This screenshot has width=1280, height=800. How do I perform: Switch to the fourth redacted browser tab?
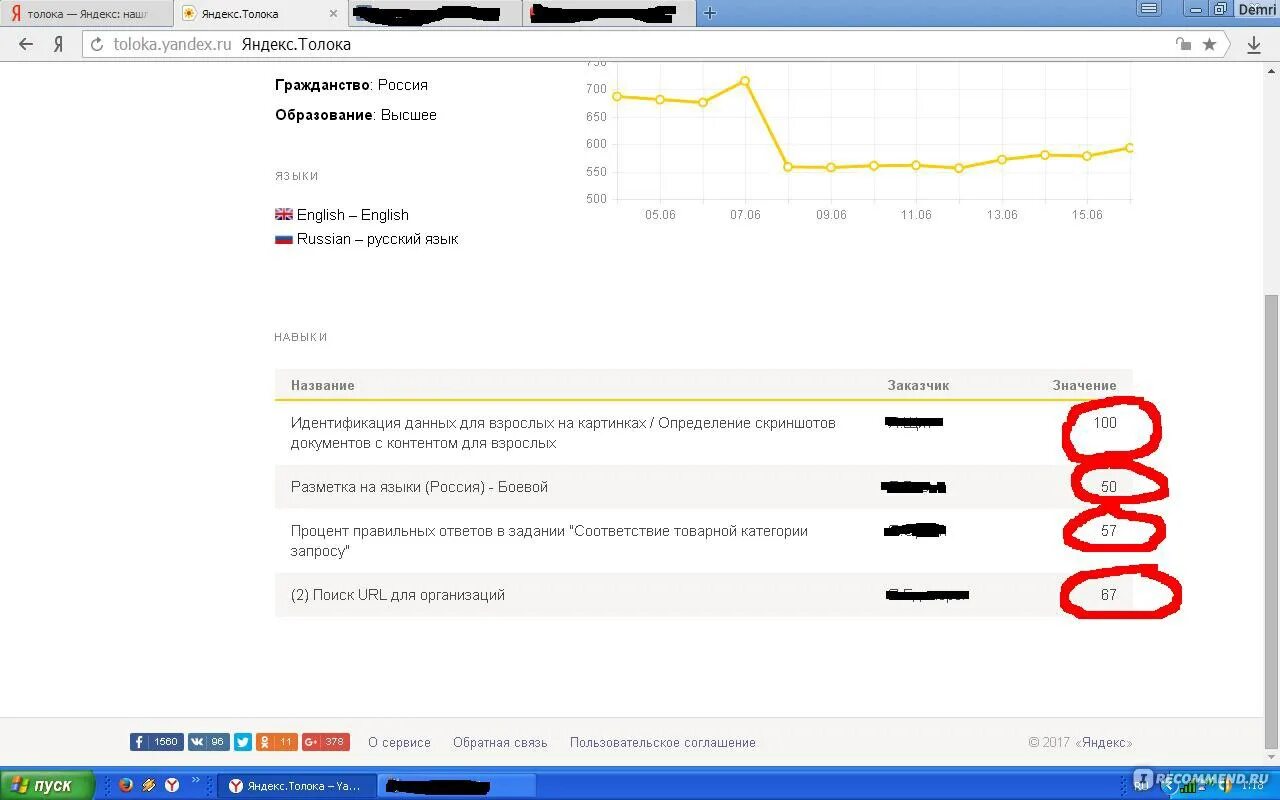pyautogui.click(x=610, y=14)
